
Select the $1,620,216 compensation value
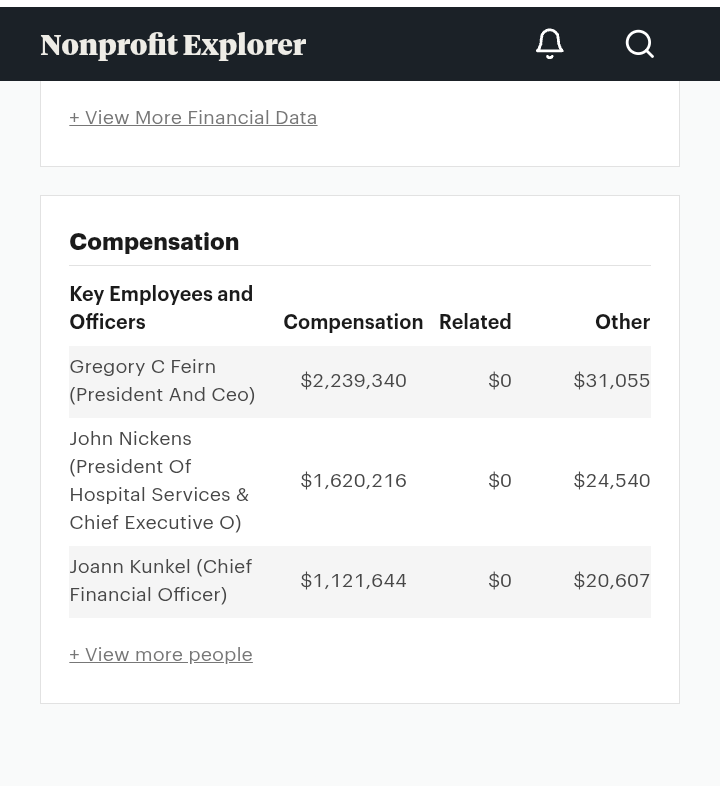pos(354,480)
